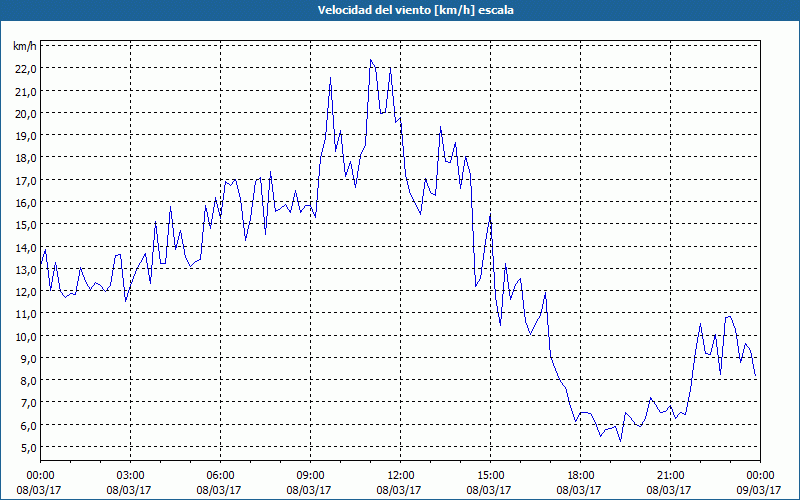Click the 17,0 y-axis value
Viewport: 800px width, 500px height.
(x=26, y=180)
